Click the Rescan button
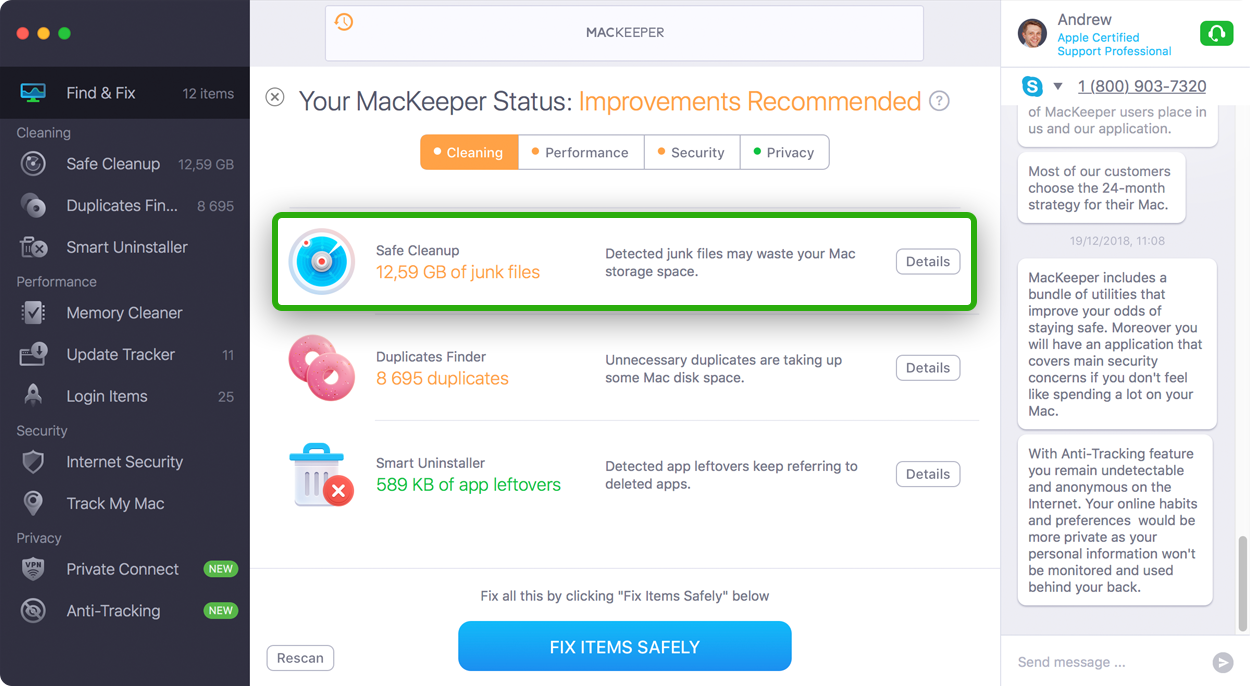1250x686 pixels. [300, 658]
